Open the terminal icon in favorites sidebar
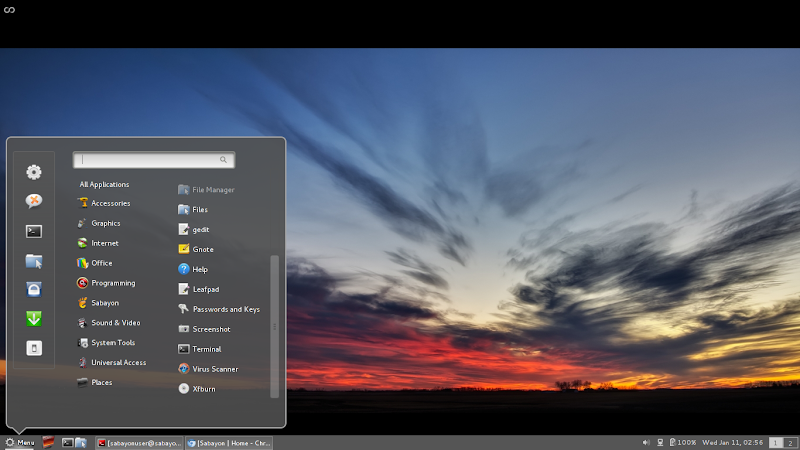The height and width of the screenshot is (450, 800). coord(34,231)
